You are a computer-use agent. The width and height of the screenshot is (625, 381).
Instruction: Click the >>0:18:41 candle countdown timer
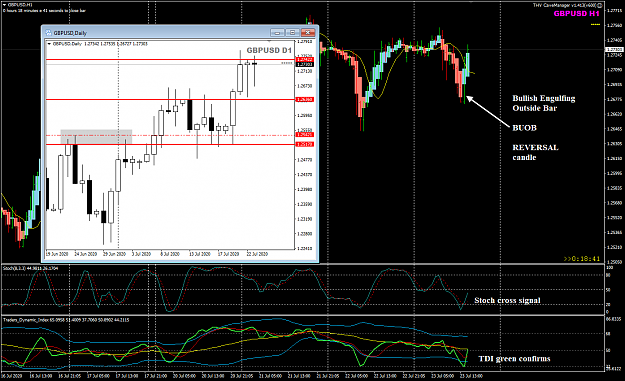pyautogui.click(x=582, y=259)
